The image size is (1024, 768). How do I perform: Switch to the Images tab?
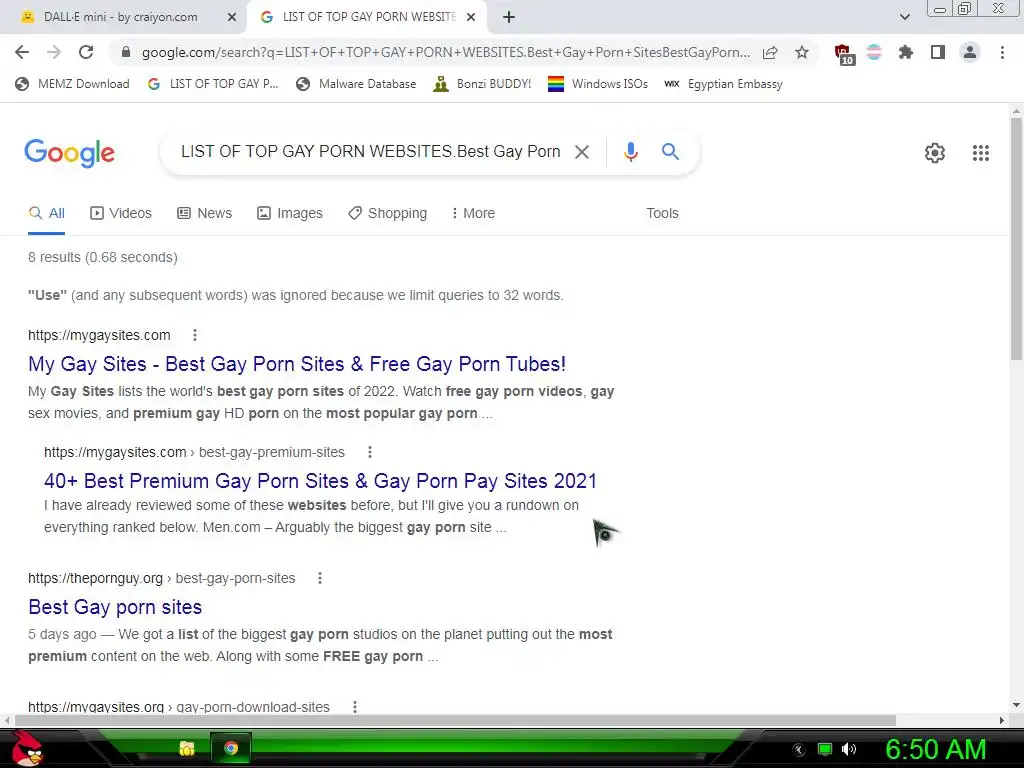pos(290,213)
